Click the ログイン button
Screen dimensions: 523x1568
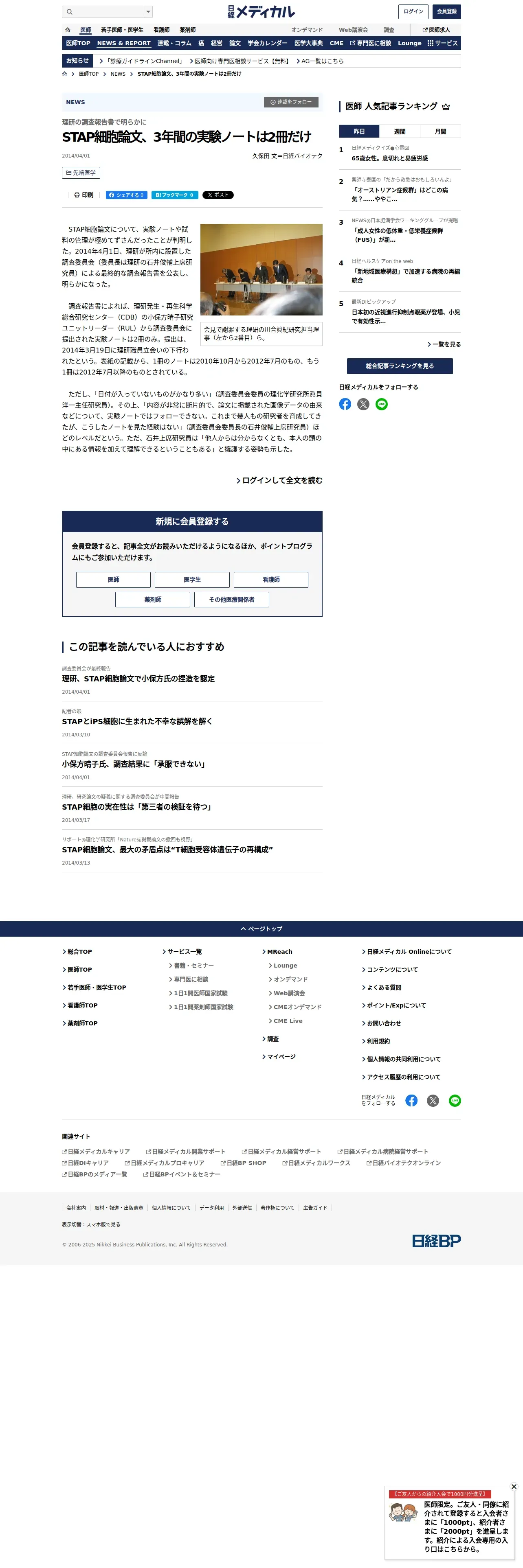413,11
